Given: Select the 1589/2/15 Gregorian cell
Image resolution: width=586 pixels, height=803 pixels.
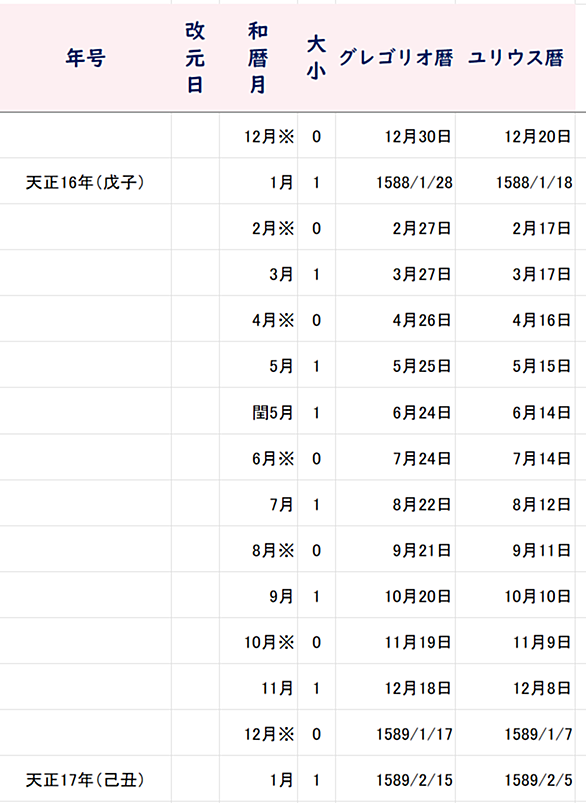Looking at the screenshot, I should (395, 780).
